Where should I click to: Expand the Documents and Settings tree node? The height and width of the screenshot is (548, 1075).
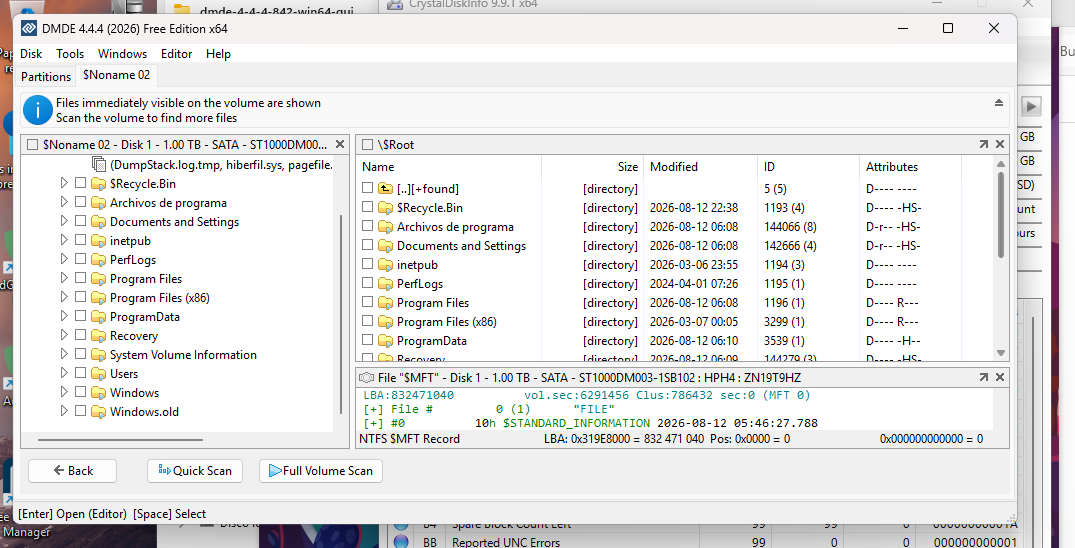point(64,222)
